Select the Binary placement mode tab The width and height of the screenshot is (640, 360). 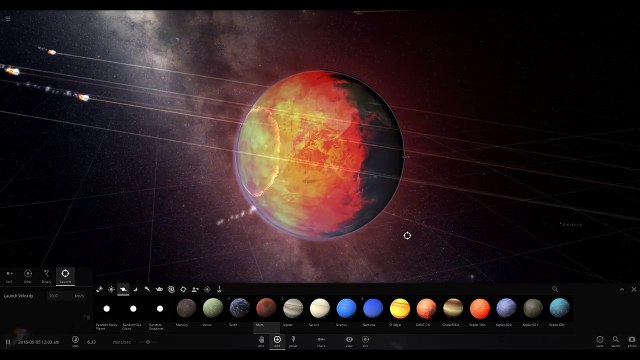[47, 276]
